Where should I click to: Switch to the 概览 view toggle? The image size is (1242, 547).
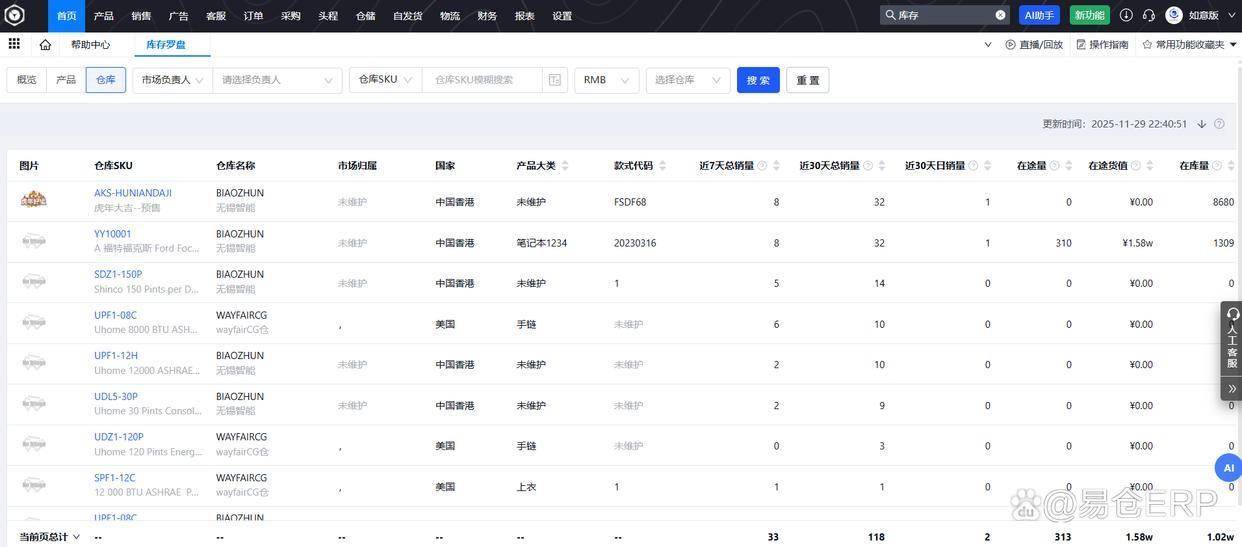point(27,80)
